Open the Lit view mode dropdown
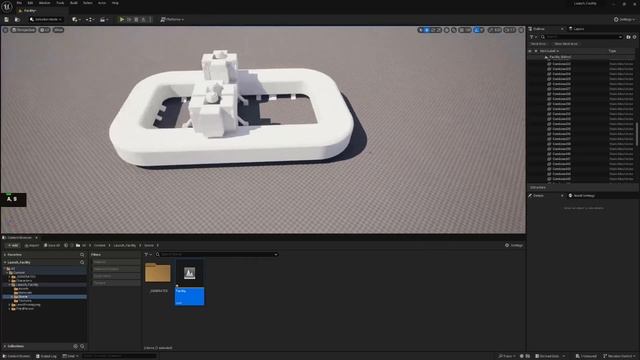This screenshot has width=640, height=360. 45,30
